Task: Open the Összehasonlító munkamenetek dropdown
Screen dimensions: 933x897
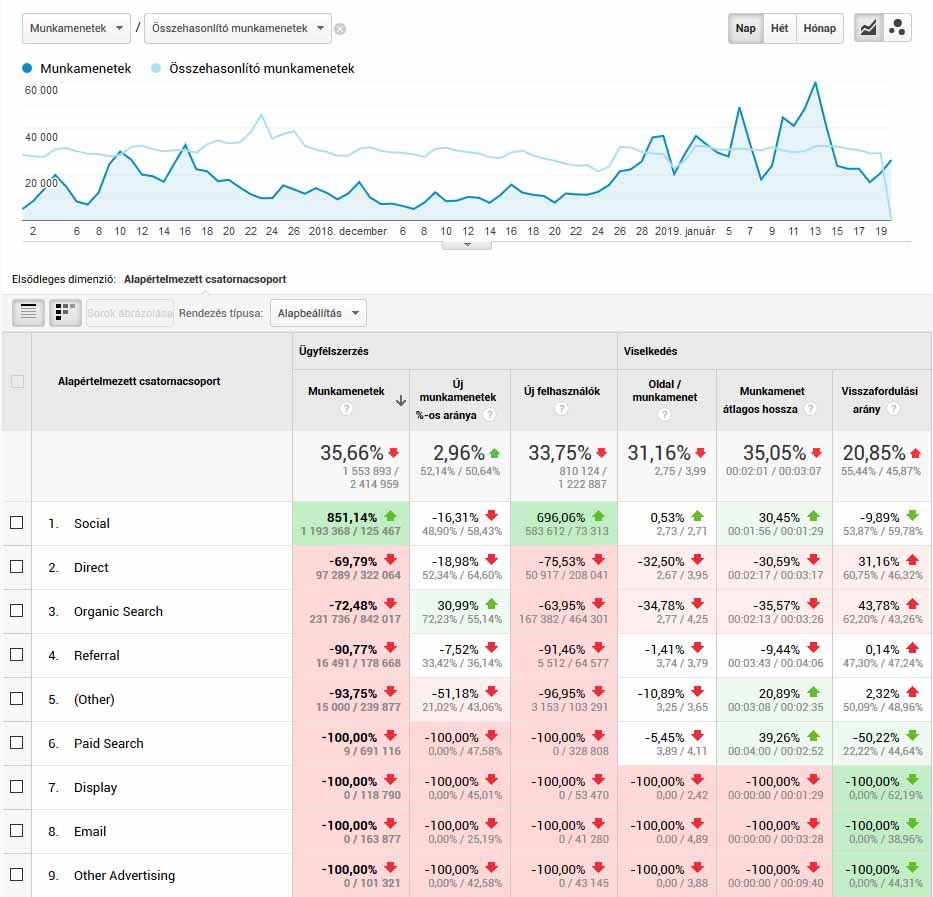Action: pos(238,29)
